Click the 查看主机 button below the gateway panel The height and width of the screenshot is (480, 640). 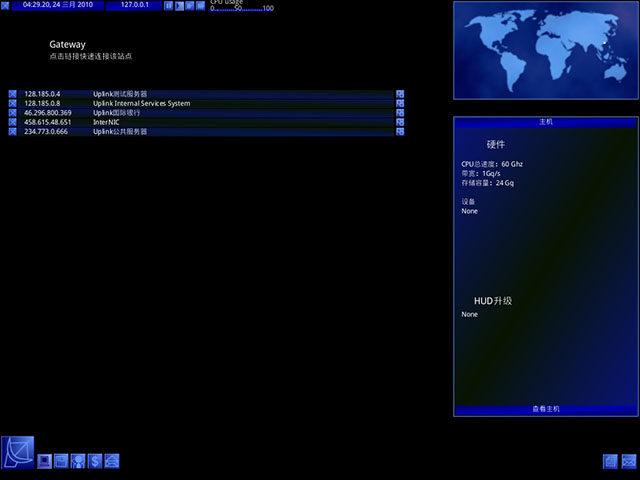point(546,409)
